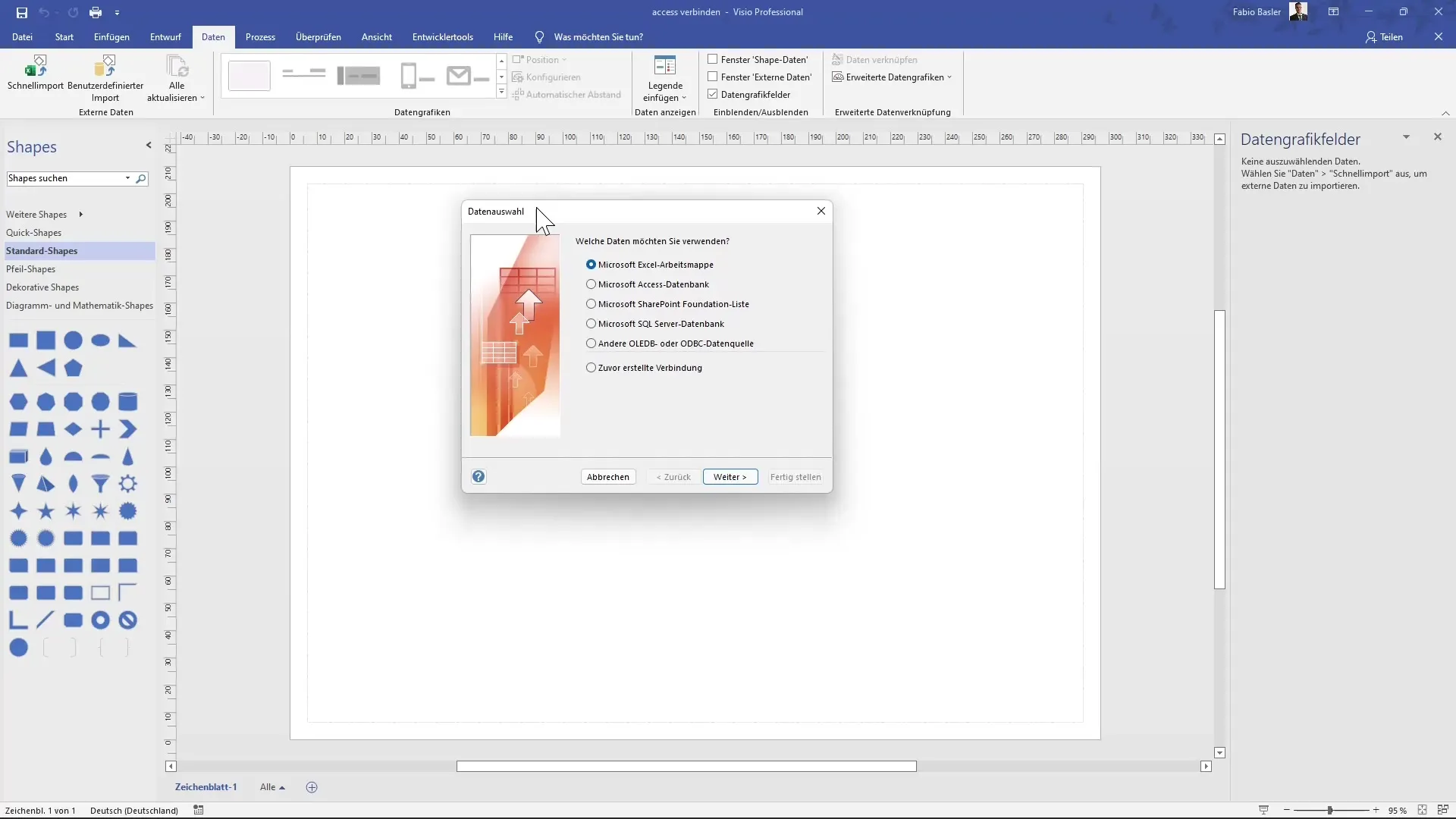
Task: Open Datengrafikfelder pane options arrow
Action: click(1406, 137)
